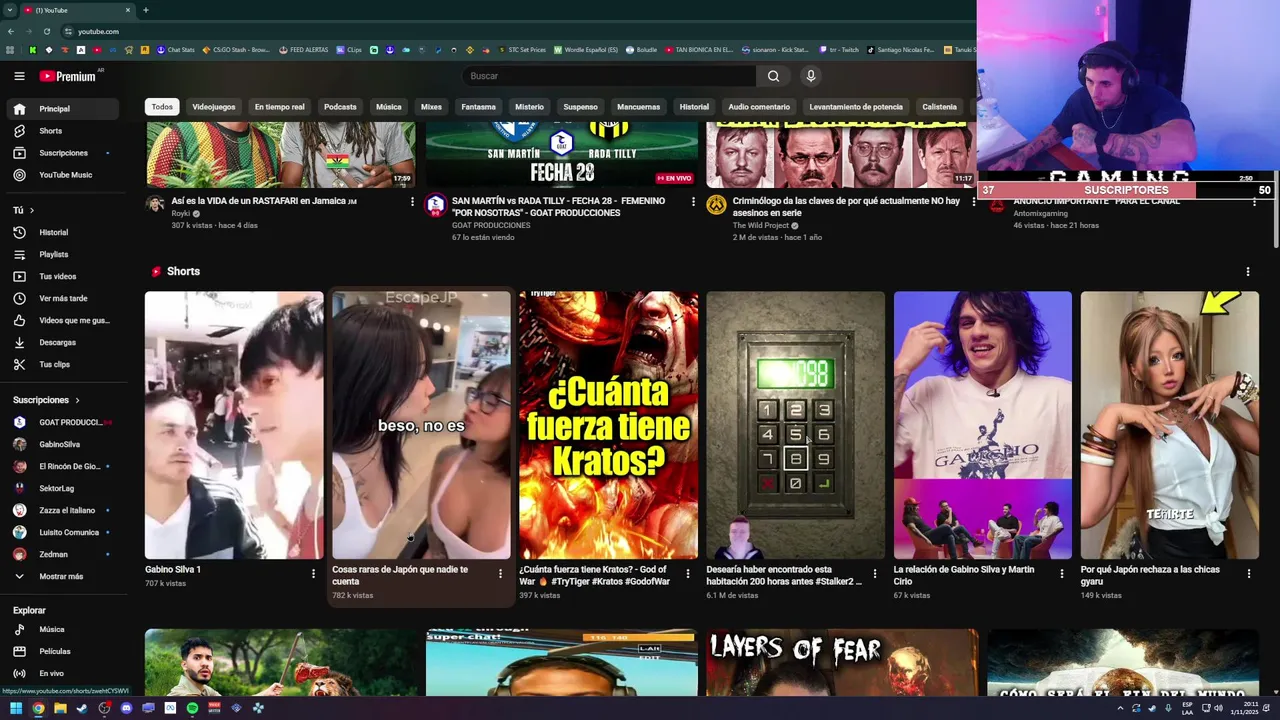Image resolution: width=1280 pixels, height=720 pixels.
Task: Open Spotify from the taskbar
Action: pos(192,708)
